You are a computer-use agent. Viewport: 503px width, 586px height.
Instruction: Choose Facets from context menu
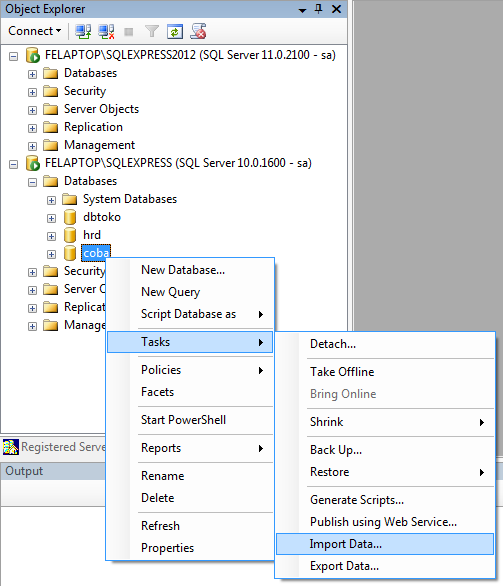coord(190,392)
